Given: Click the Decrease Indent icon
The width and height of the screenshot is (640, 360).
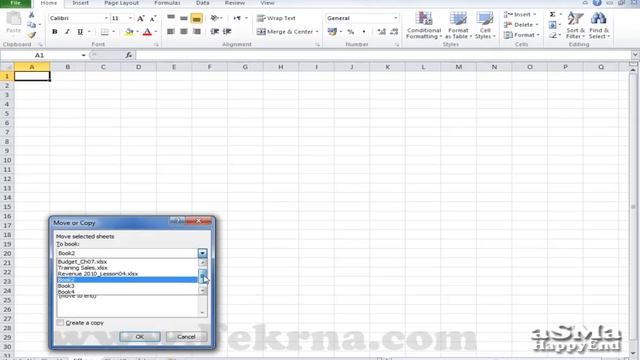Looking at the screenshot, I should coord(214,31).
